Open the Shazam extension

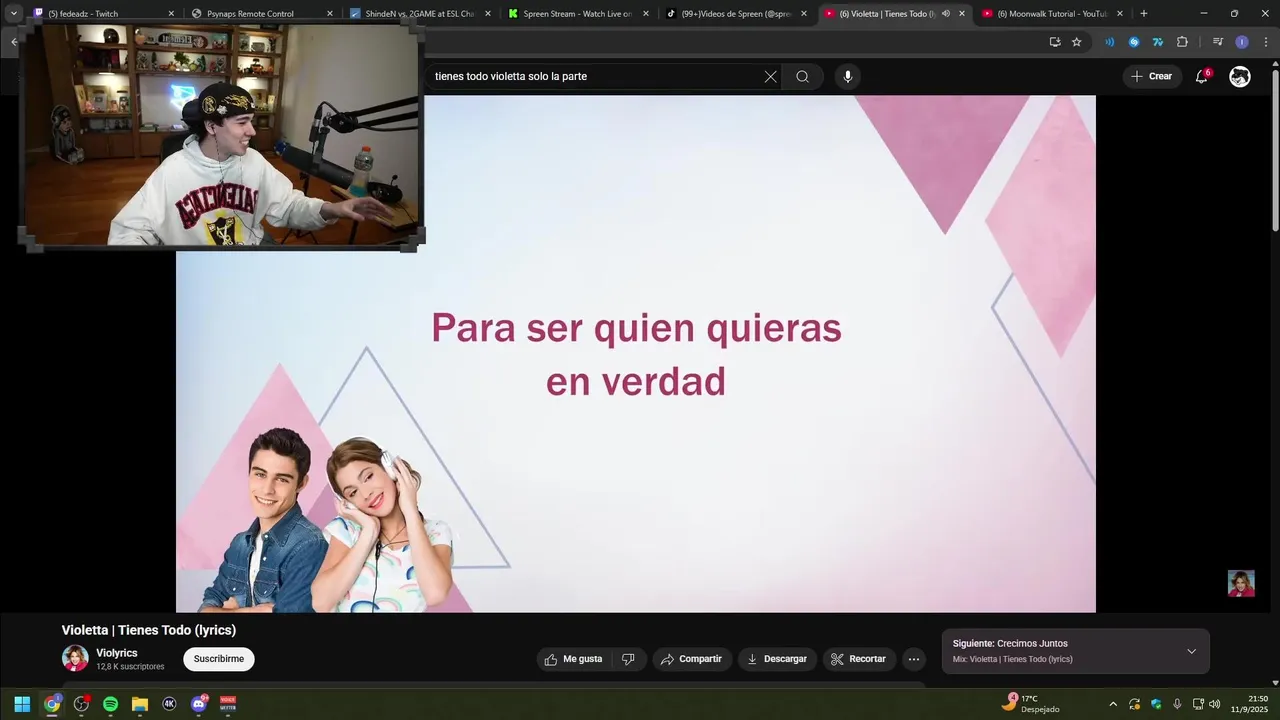1134,42
